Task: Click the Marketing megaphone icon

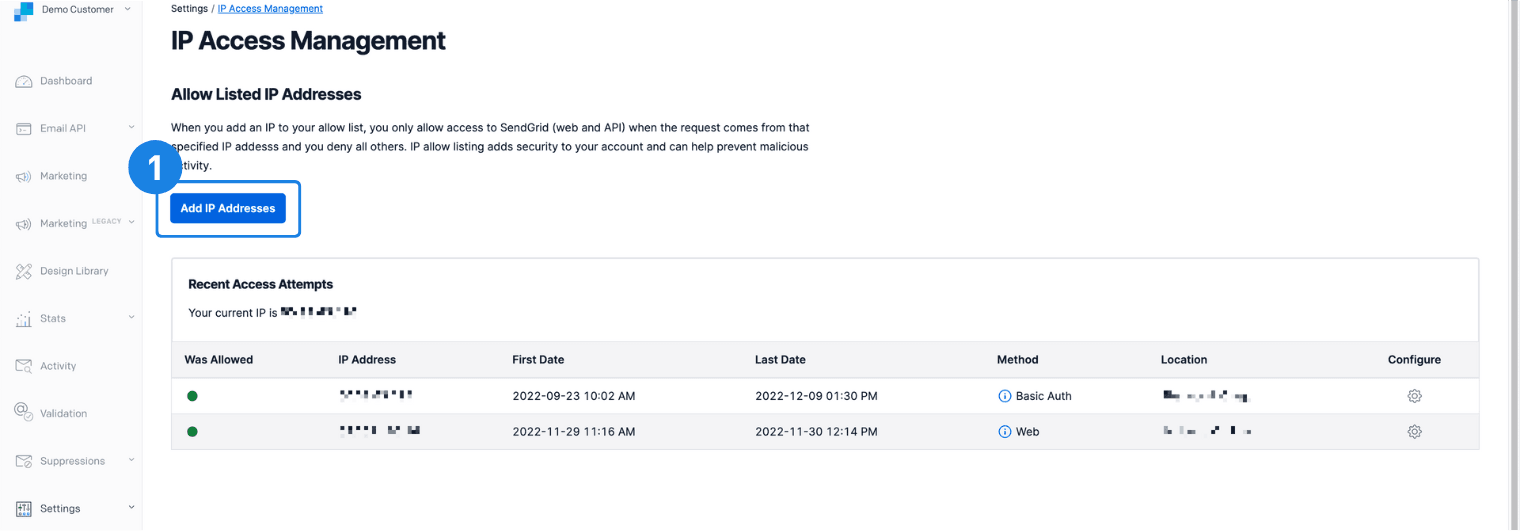Action: click(x=24, y=177)
